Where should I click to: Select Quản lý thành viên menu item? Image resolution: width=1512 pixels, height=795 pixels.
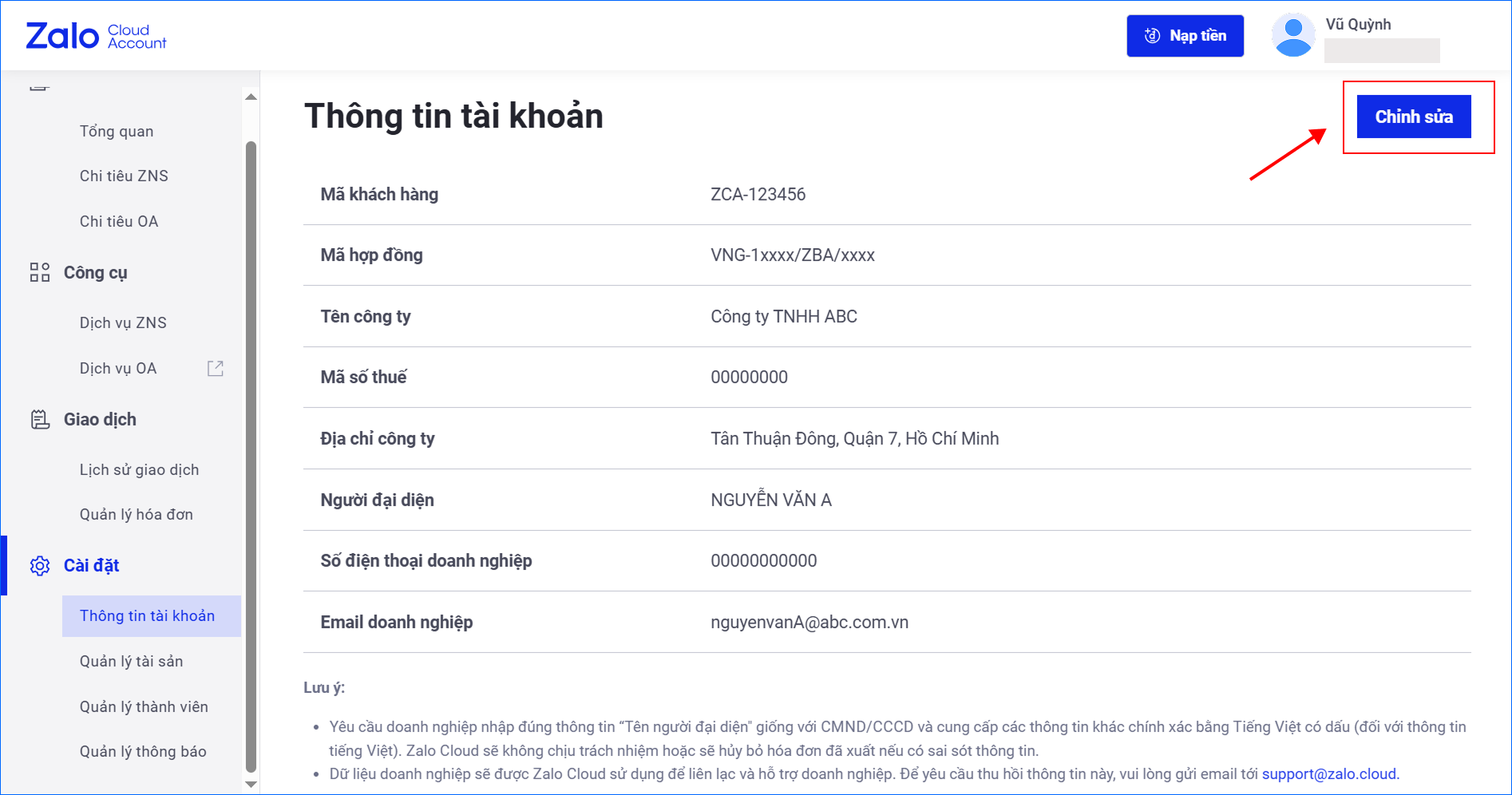pyautogui.click(x=144, y=706)
